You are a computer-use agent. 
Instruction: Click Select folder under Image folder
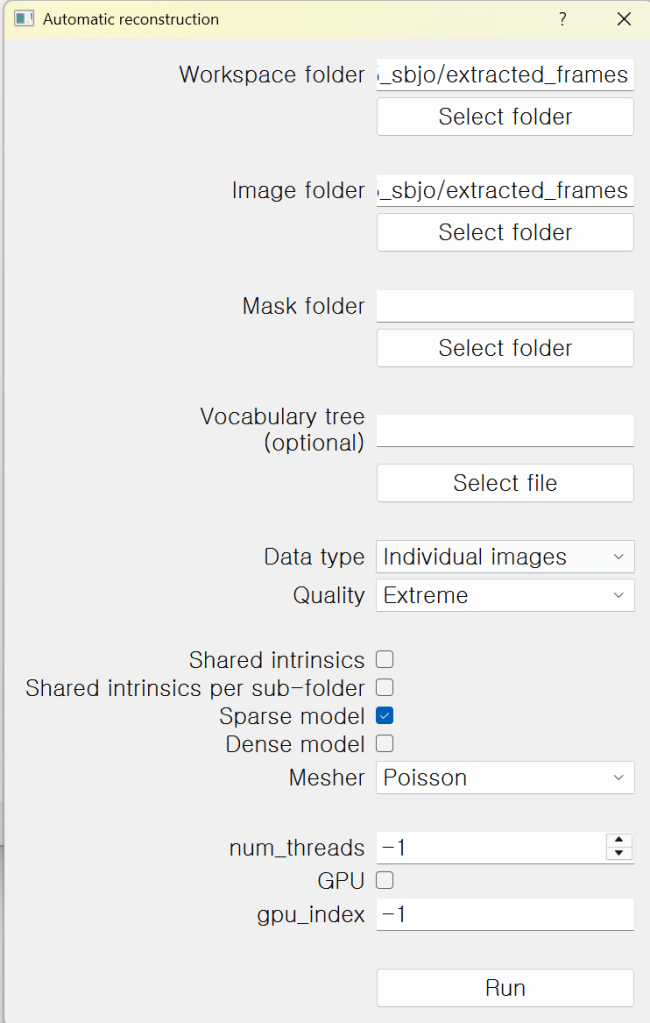tap(505, 233)
